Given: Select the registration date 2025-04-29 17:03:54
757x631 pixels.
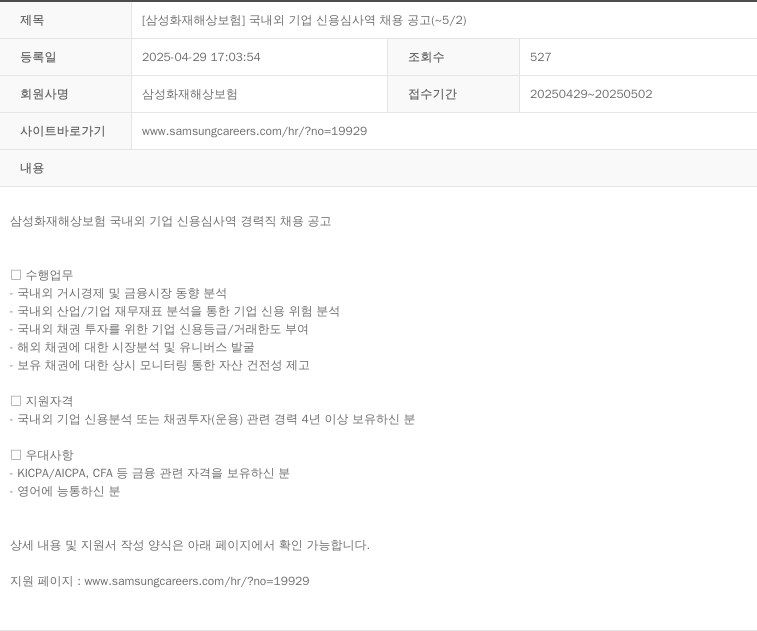Looking at the screenshot, I should [201, 57].
